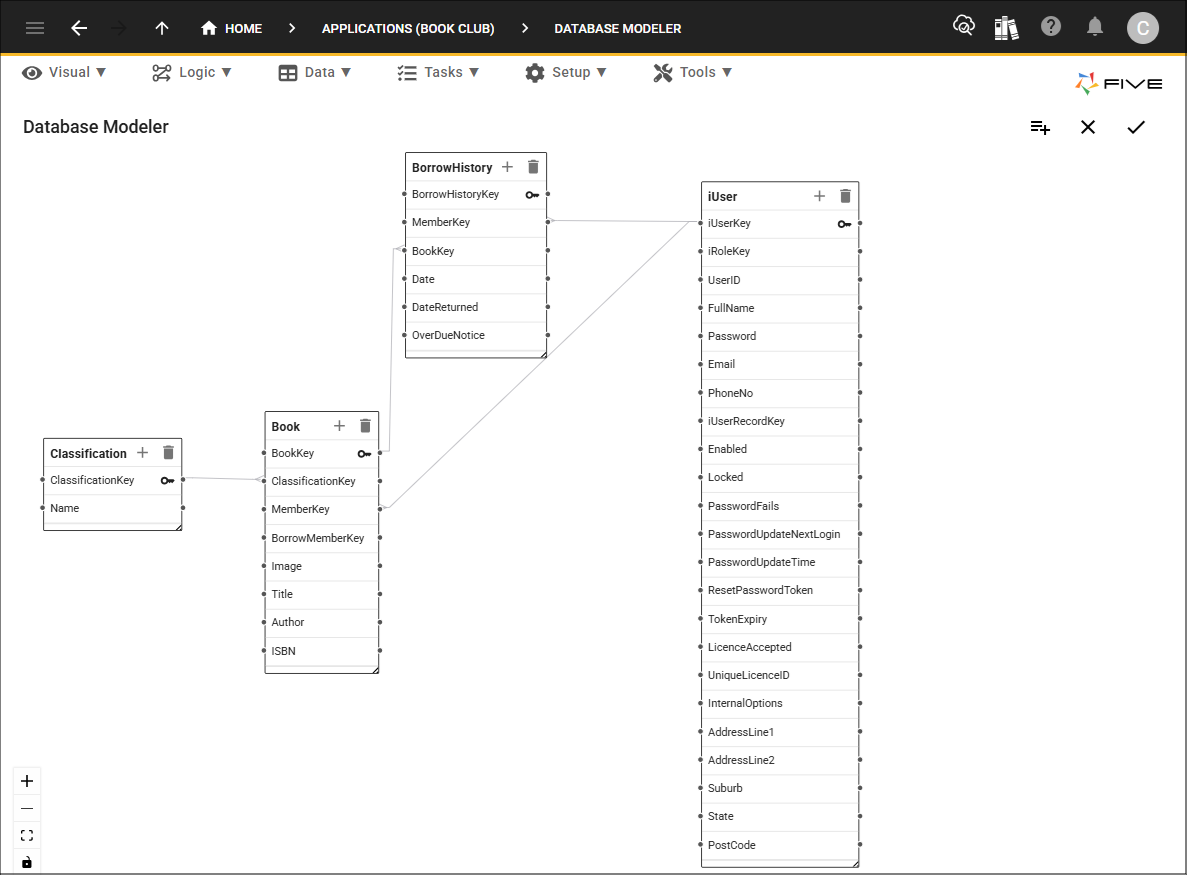Delete the BorrowHistory table

(533, 167)
